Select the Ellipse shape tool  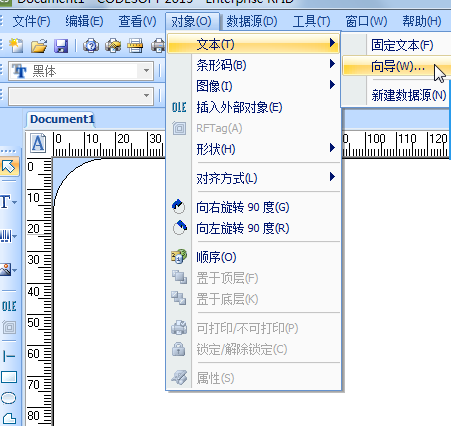tap(9, 398)
